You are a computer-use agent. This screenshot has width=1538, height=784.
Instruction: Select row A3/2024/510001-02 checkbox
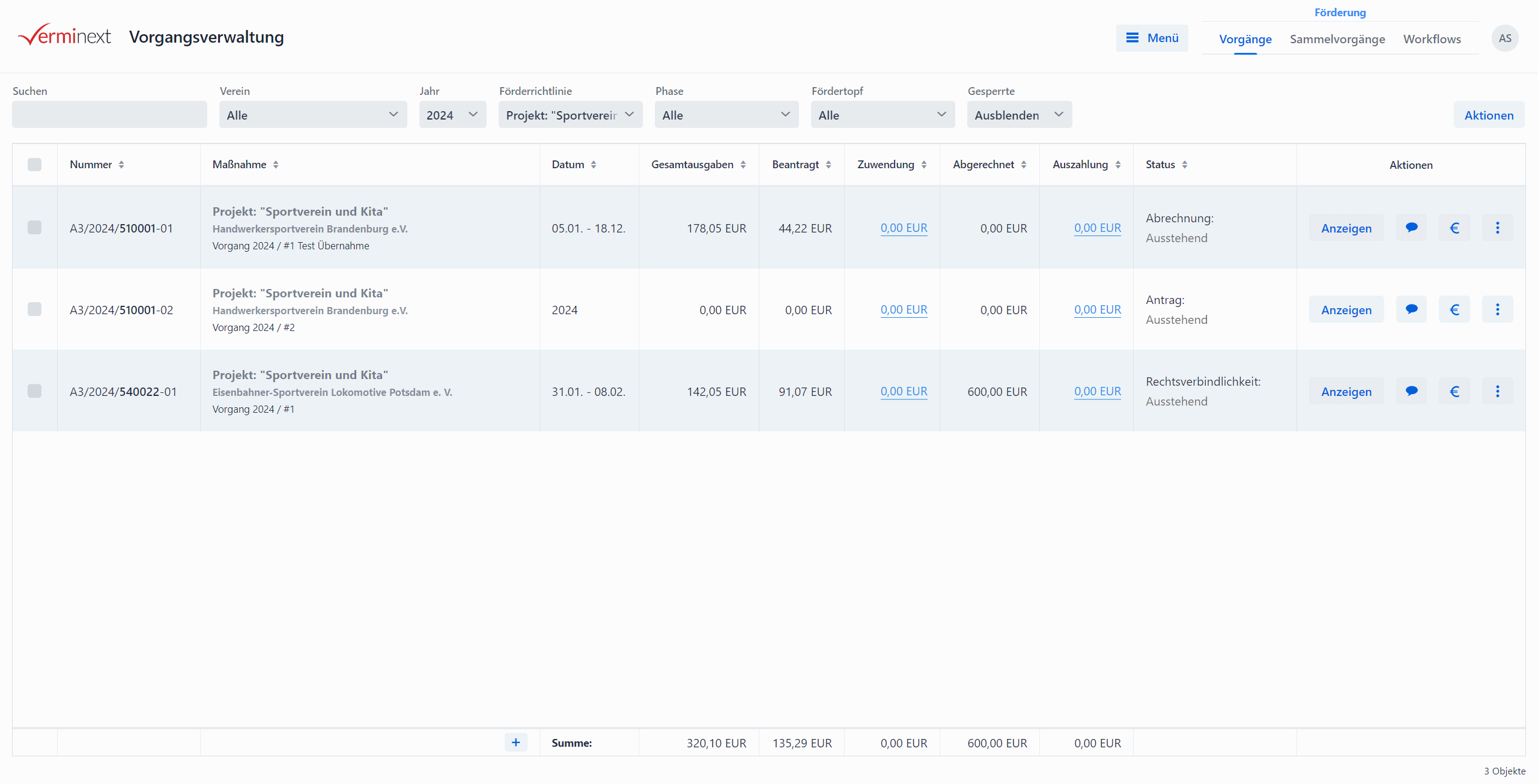click(34, 309)
